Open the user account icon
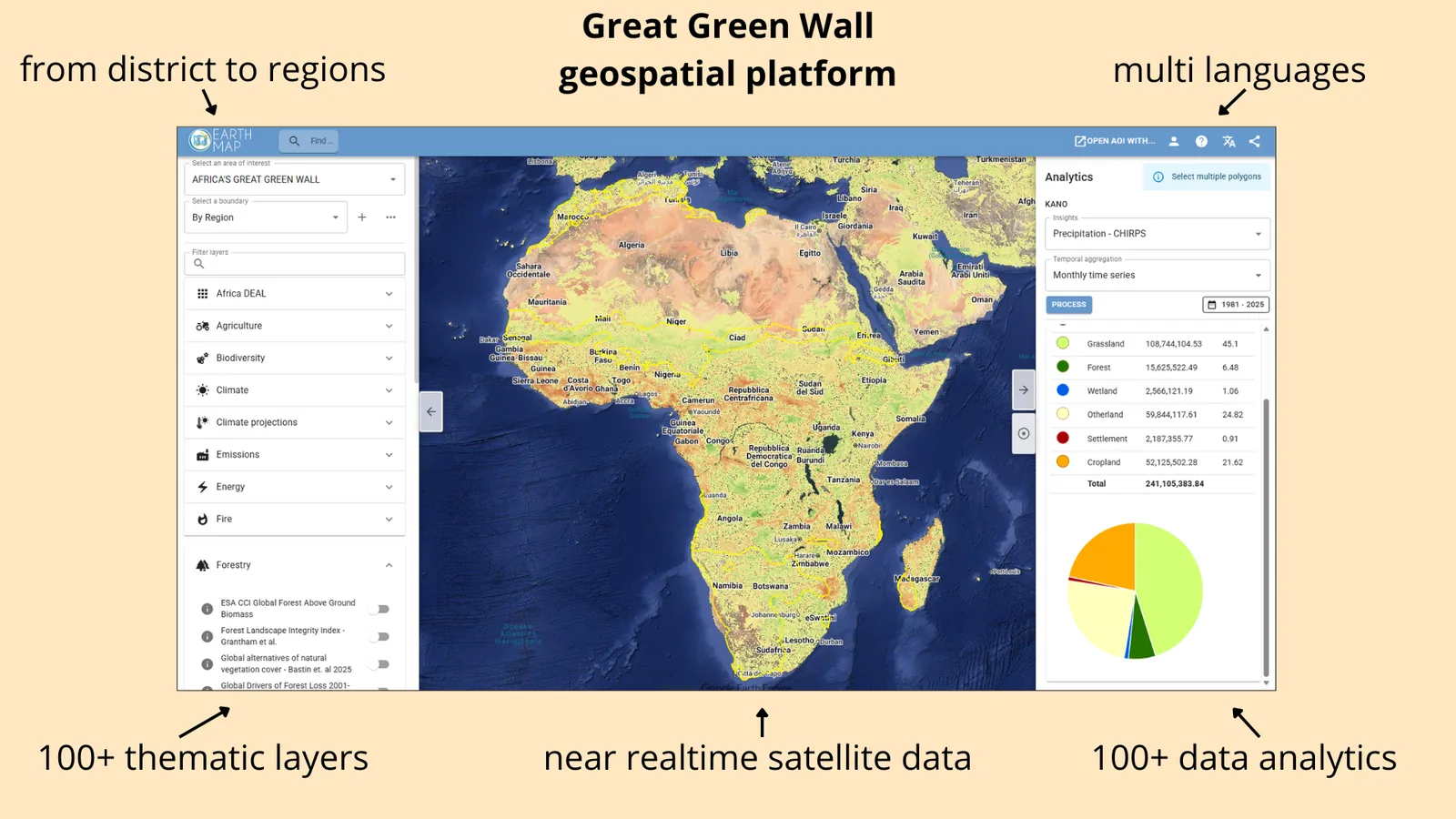1456x819 pixels. [x=1174, y=141]
